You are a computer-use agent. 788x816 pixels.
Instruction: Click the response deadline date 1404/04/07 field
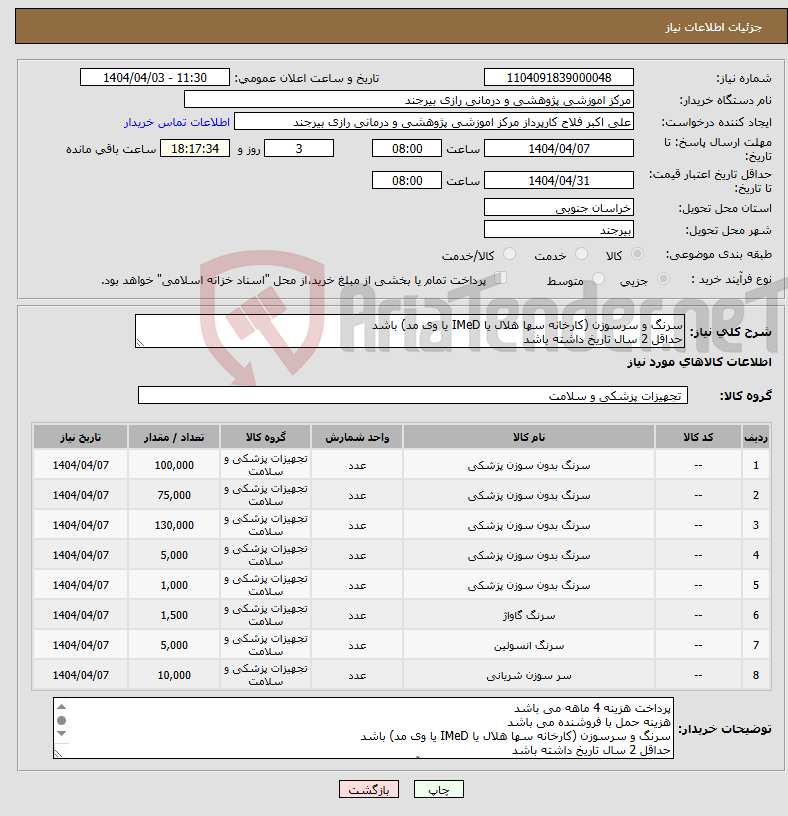pyautogui.click(x=558, y=148)
